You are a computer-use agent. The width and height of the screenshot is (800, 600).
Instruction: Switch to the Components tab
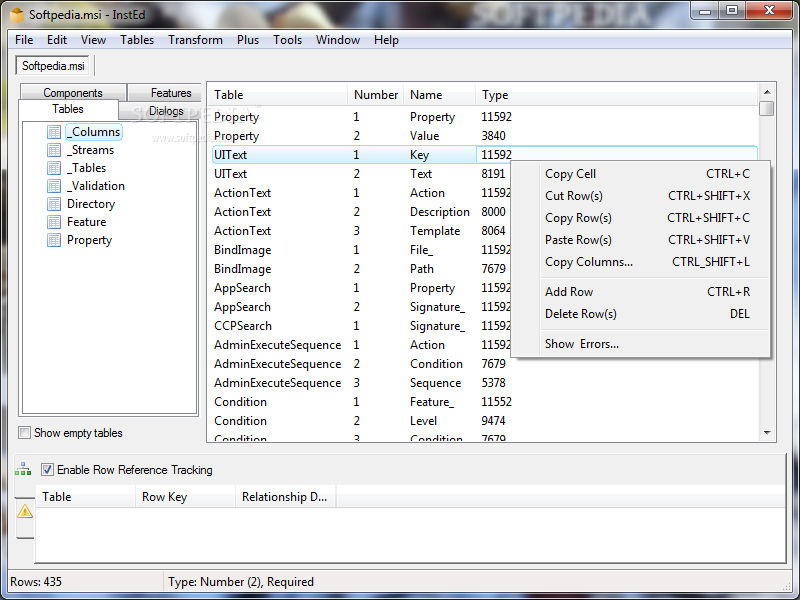(73, 92)
